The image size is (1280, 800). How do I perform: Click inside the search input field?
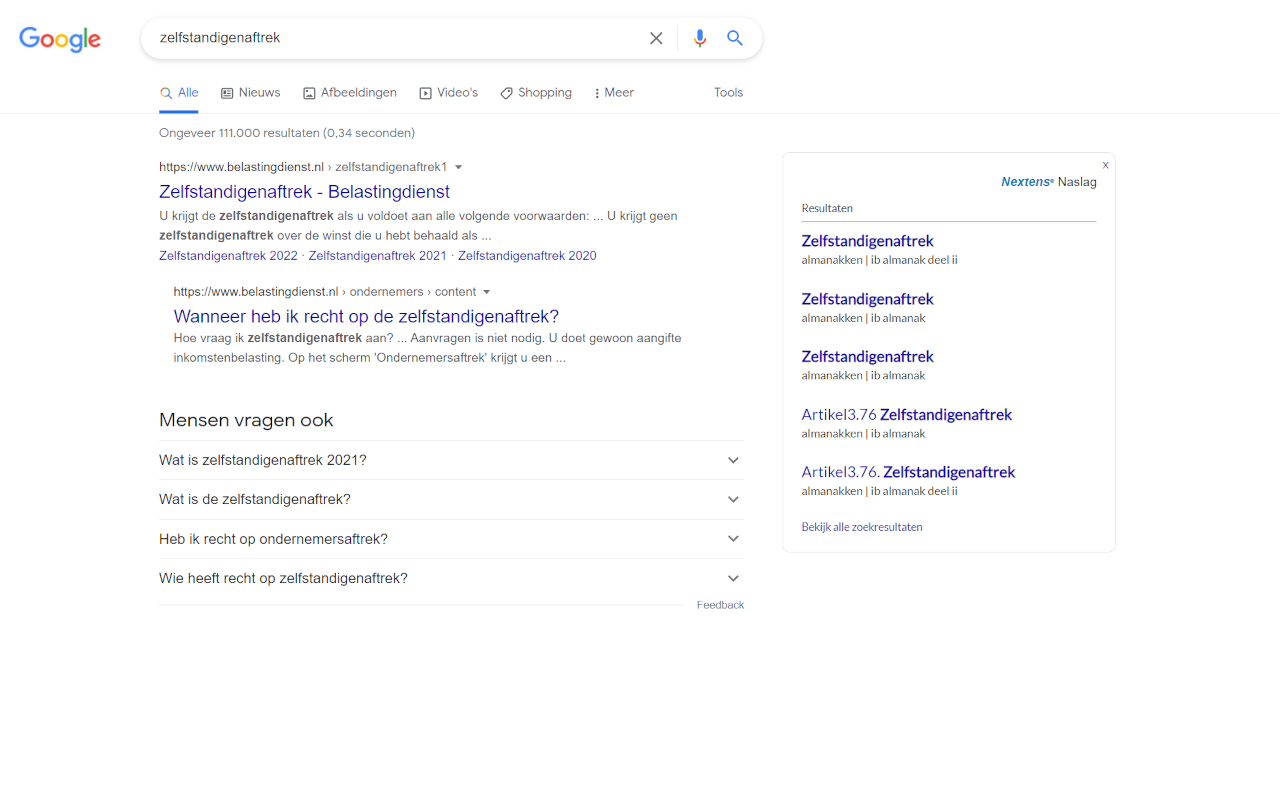[x=400, y=37]
